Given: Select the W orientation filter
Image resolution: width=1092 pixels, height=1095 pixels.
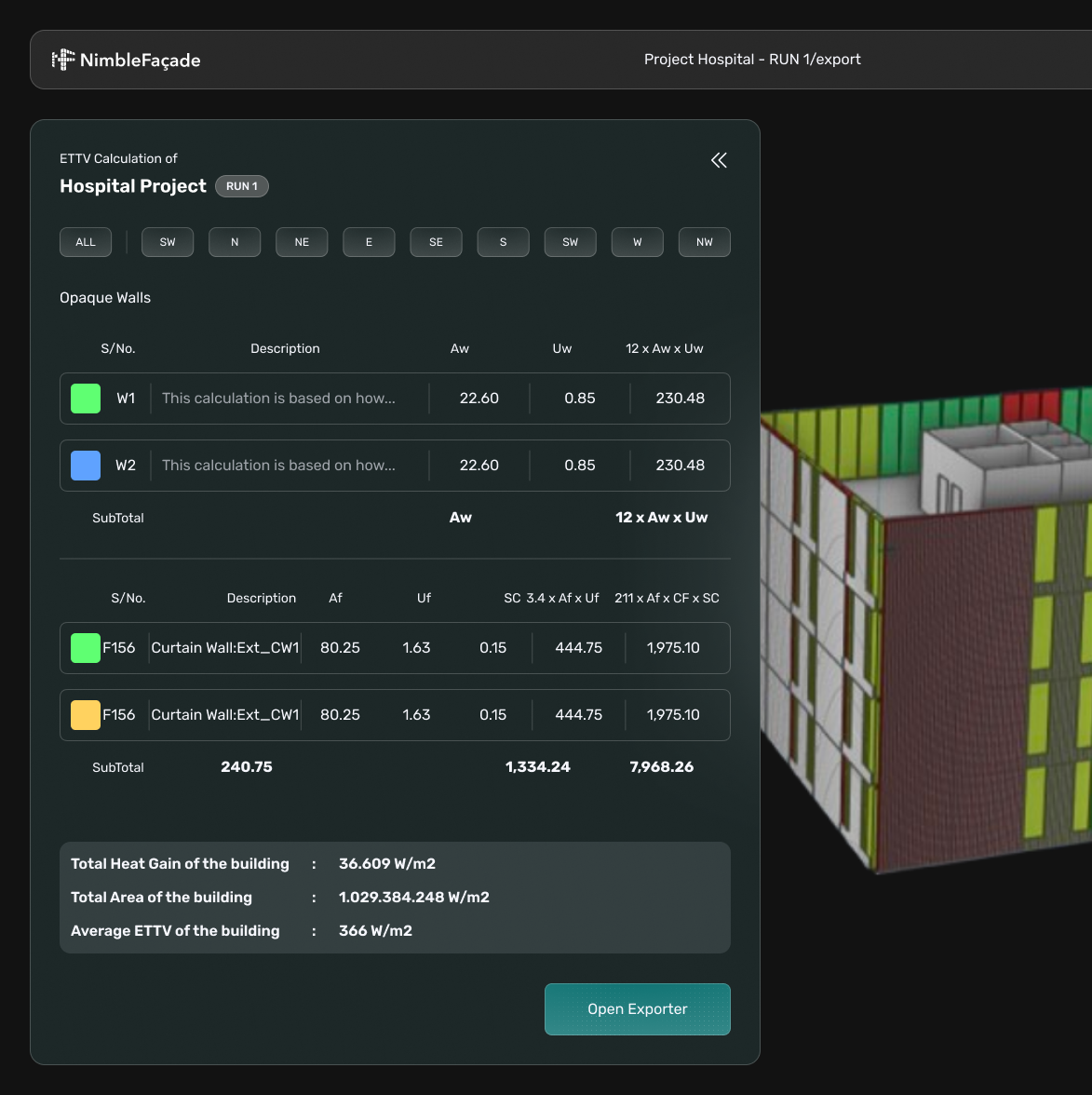Looking at the screenshot, I should [x=638, y=242].
